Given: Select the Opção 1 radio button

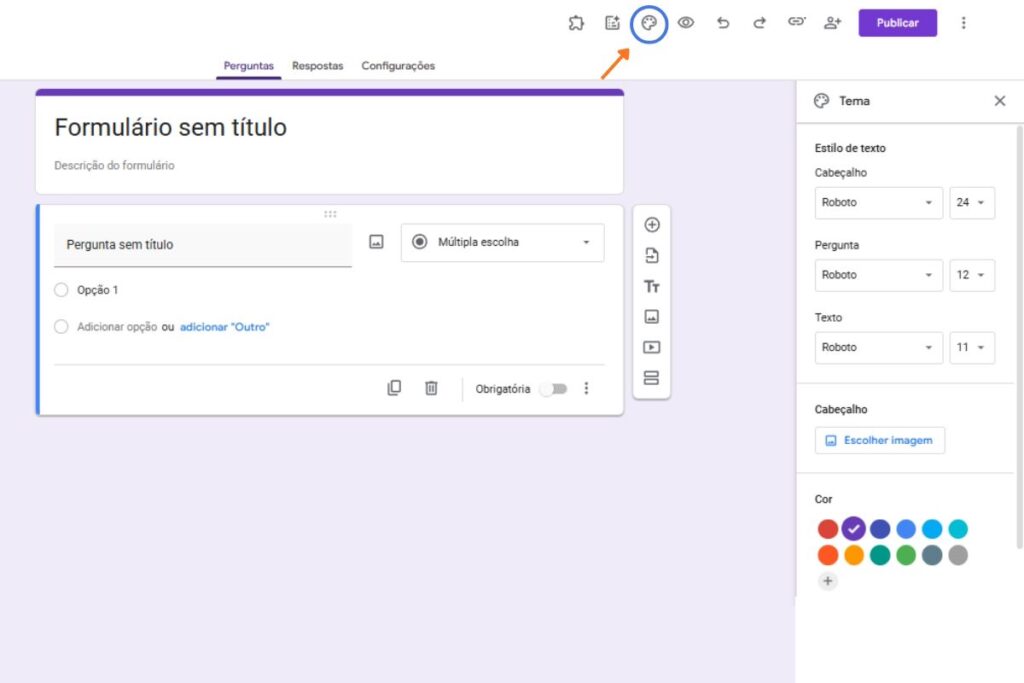Looking at the screenshot, I should click(61, 292).
